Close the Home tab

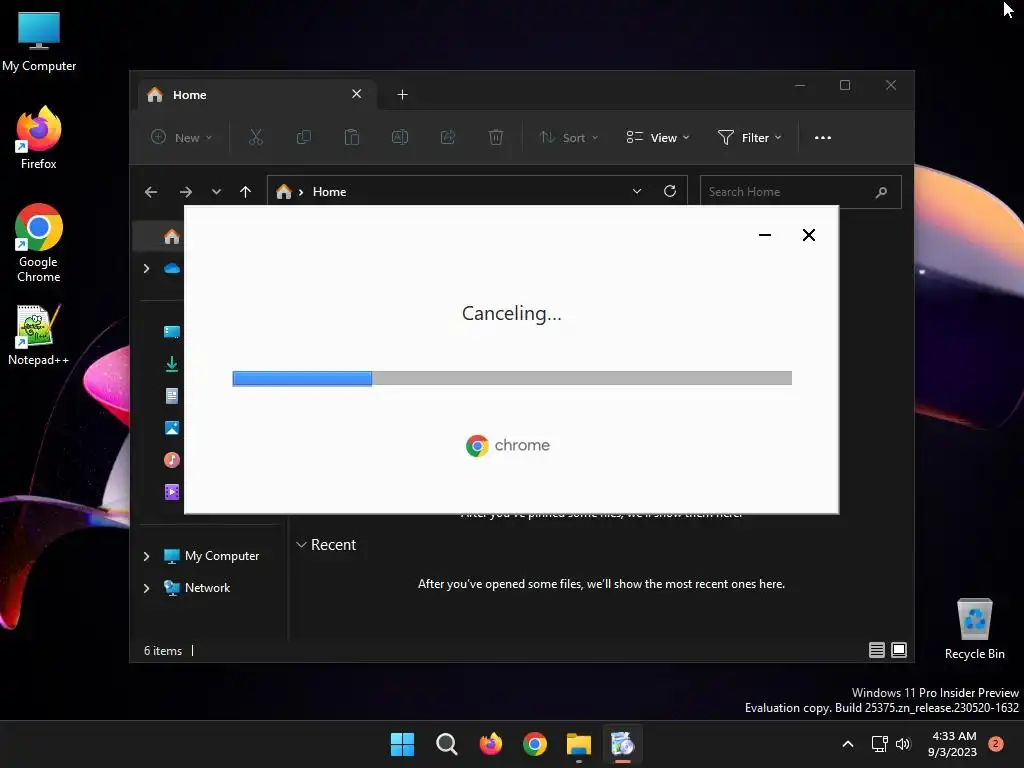(x=357, y=94)
